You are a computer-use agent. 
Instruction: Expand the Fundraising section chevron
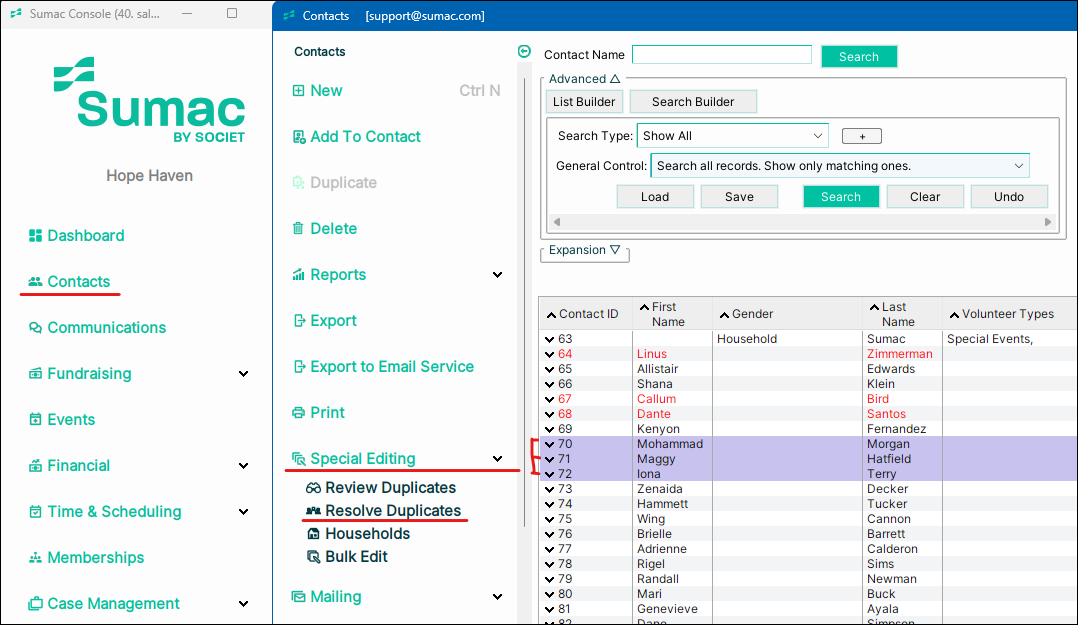click(x=243, y=374)
